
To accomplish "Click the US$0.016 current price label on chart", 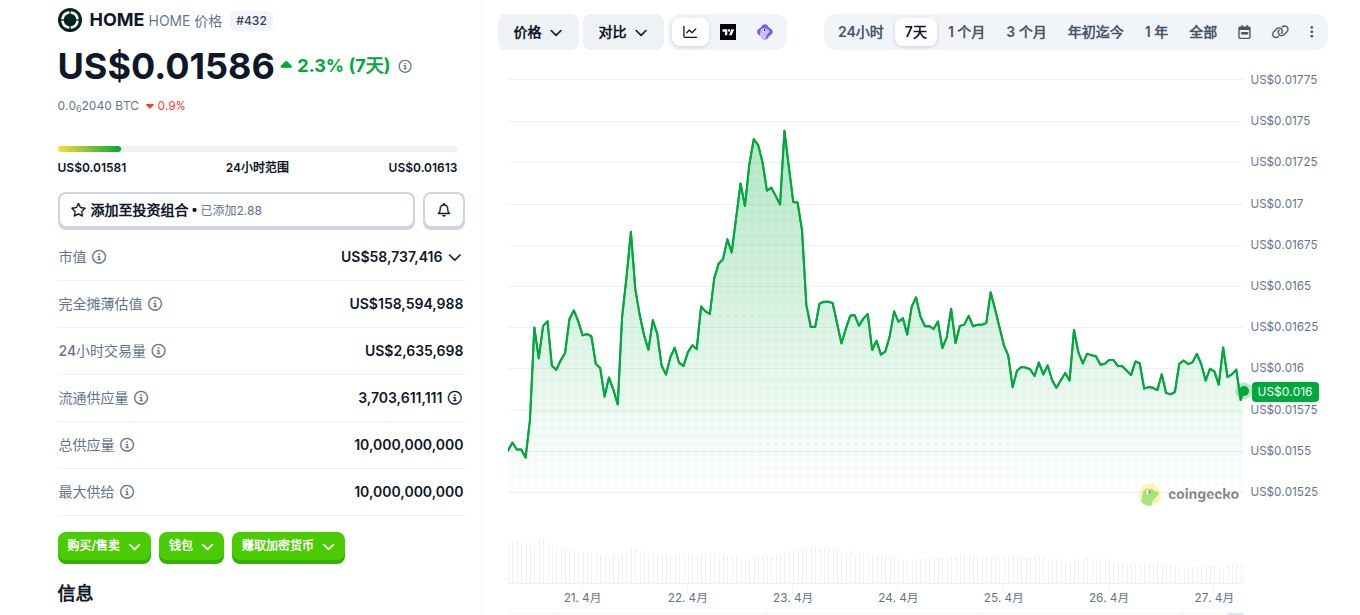I will pyautogui.click(x=1285, y=391).
